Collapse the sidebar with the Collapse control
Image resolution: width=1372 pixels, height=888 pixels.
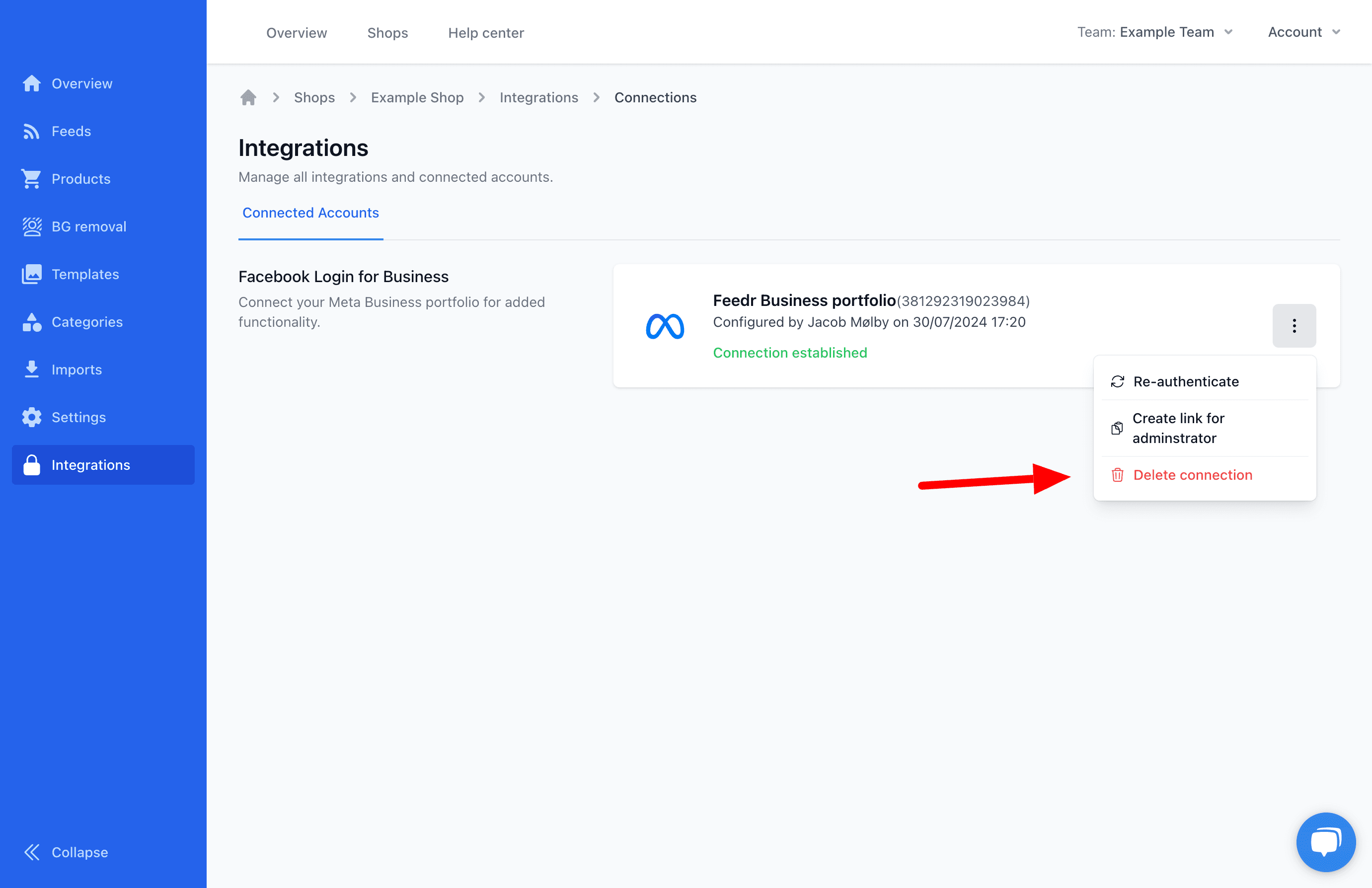click(66, 852)
